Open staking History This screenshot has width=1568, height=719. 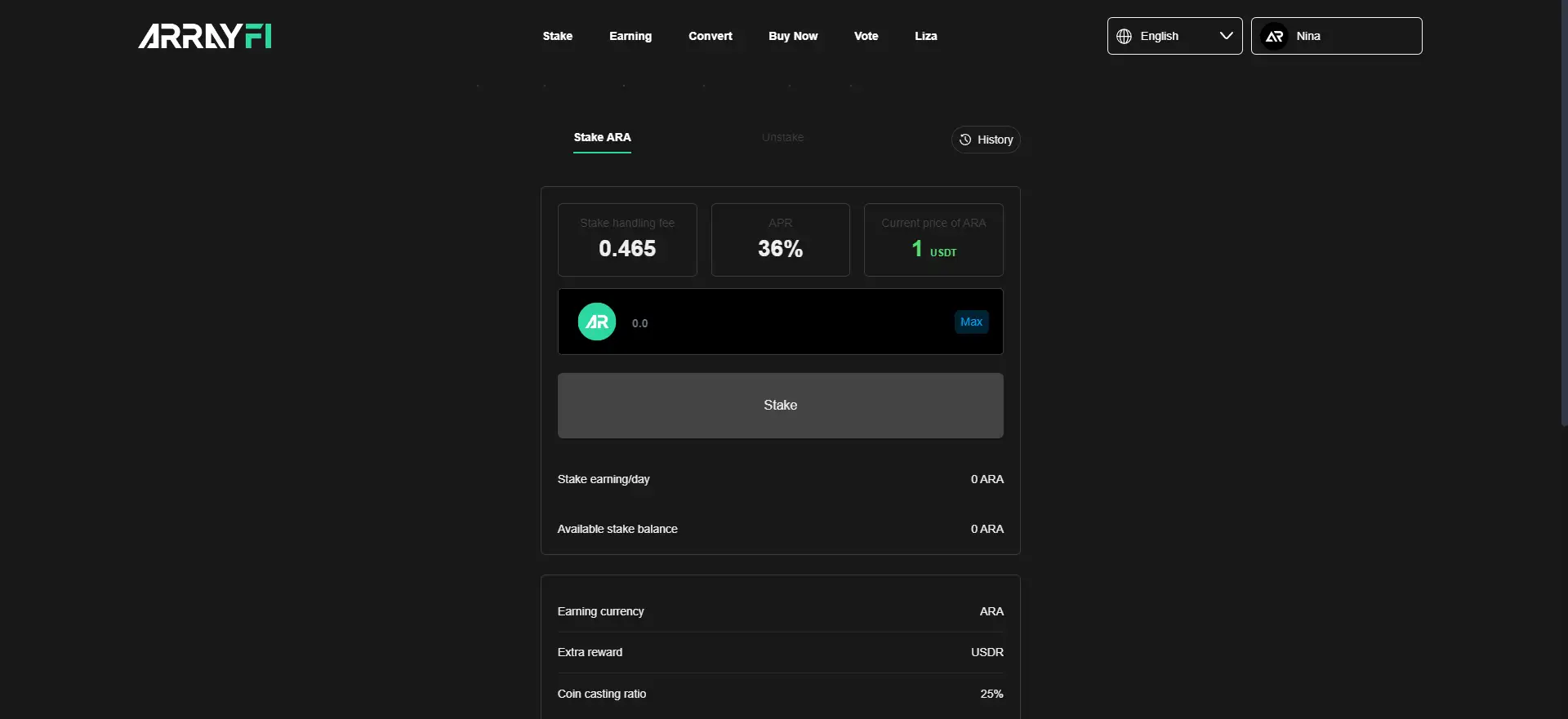(x=986, y=140)
